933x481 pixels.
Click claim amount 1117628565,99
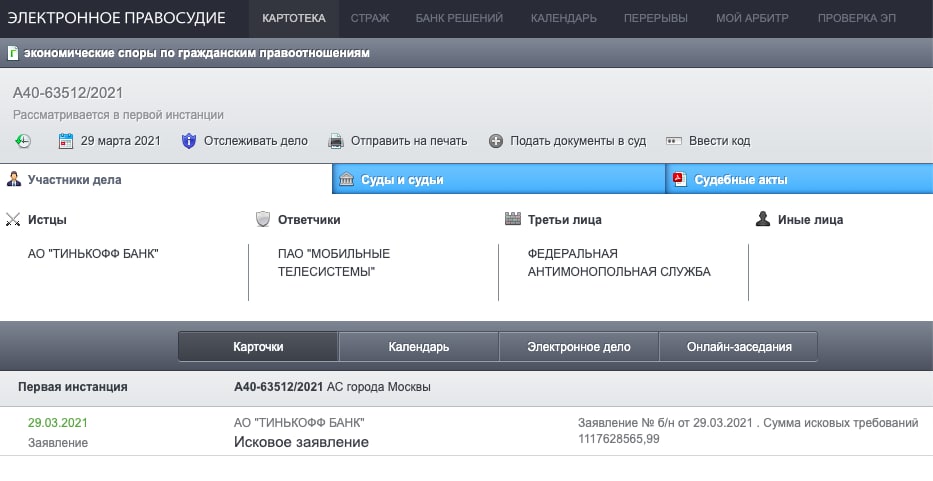pos(619,439)
